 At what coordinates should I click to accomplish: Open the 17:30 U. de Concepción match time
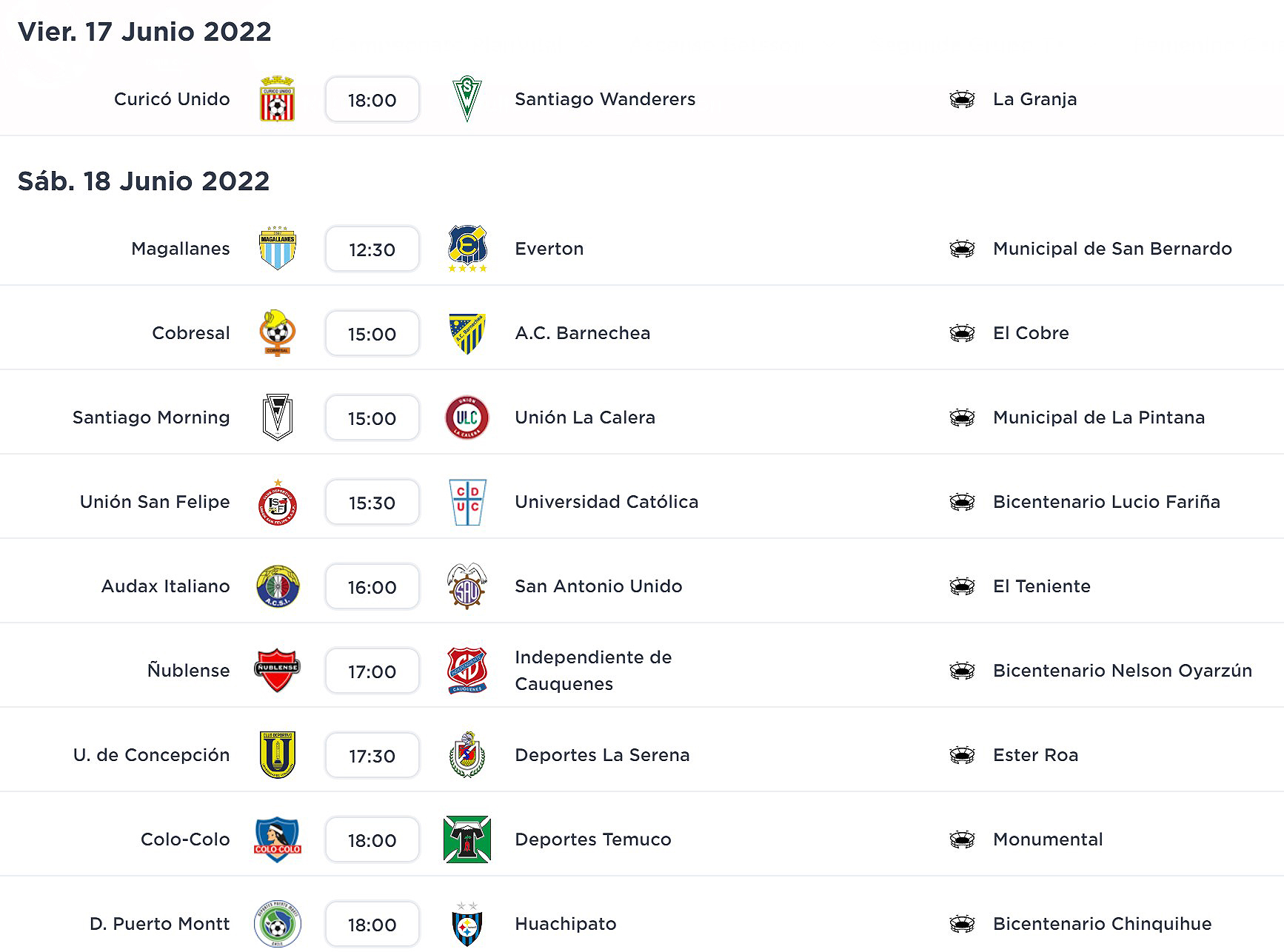[372, 756]
